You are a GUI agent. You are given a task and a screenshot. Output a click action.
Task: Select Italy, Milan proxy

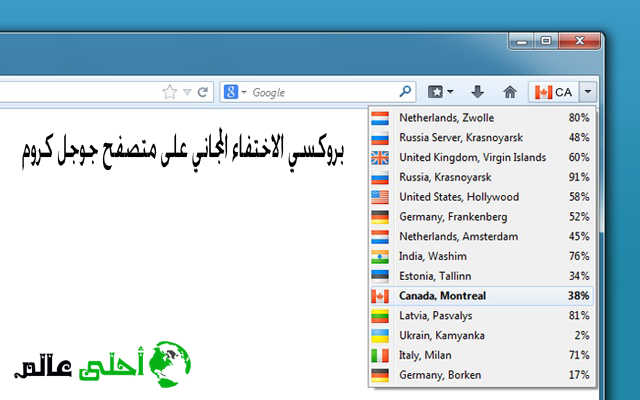[x=482, y=356]
